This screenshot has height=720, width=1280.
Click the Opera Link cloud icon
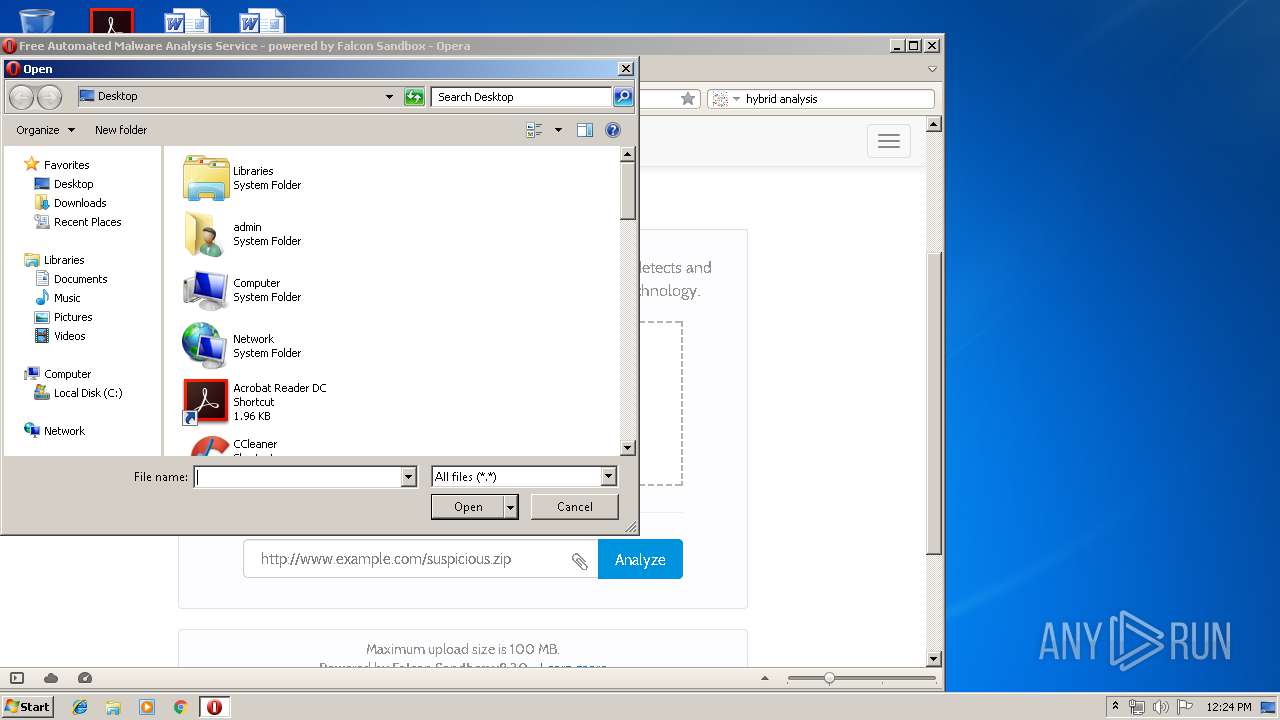pyautogui.click(x=51, y=678)
